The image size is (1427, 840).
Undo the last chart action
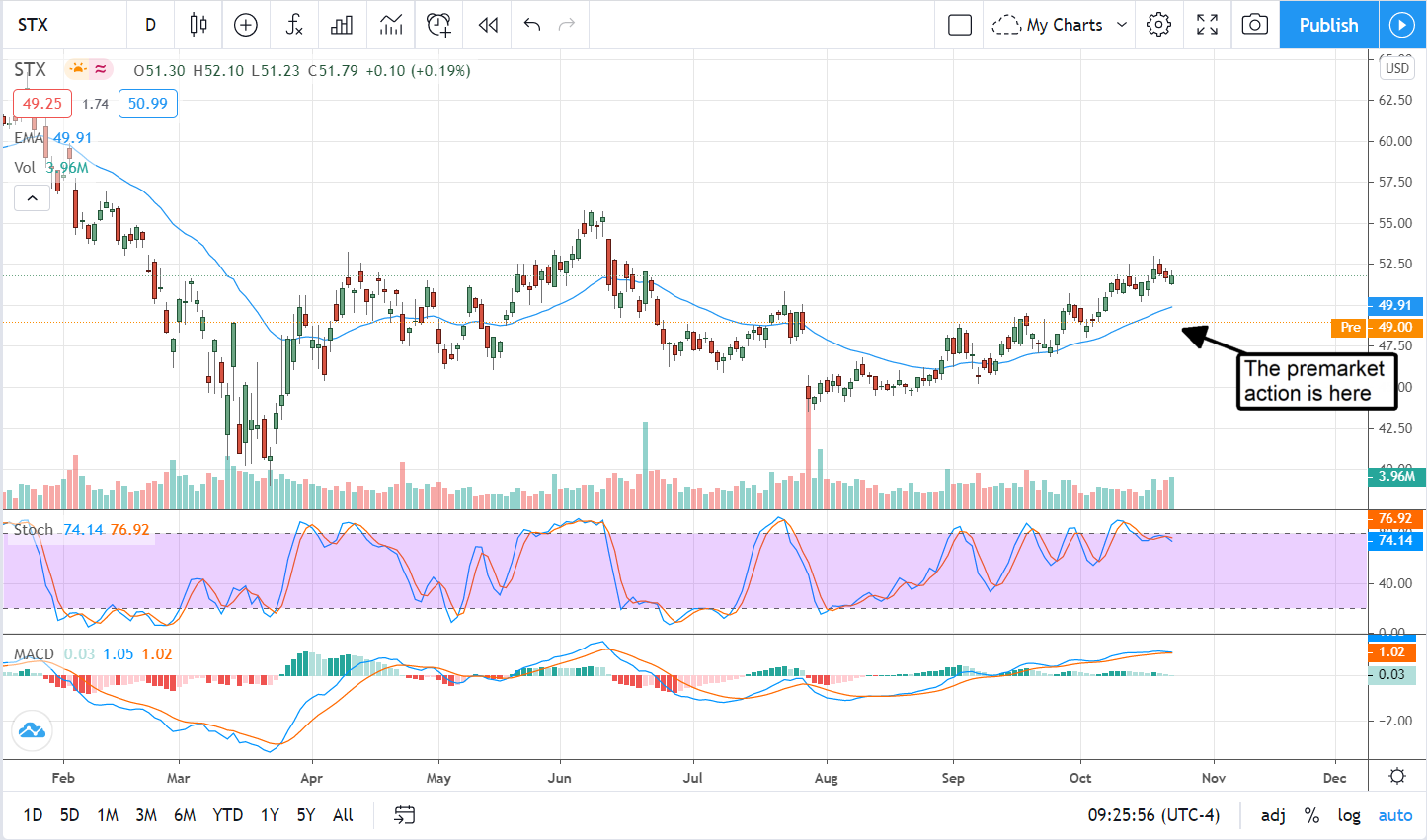click(x=532, y=25)
